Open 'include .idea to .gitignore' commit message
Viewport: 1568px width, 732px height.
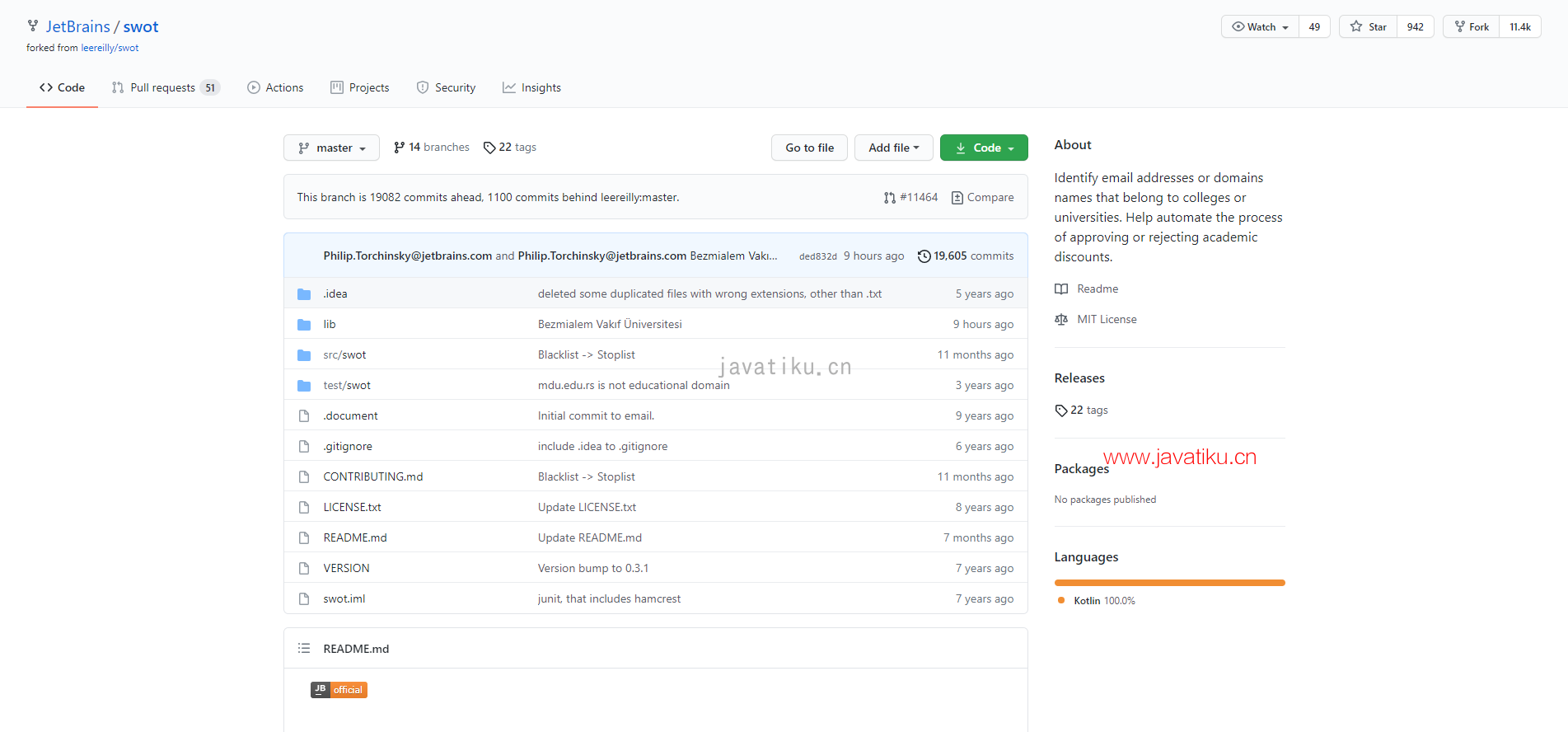(602, 447)
